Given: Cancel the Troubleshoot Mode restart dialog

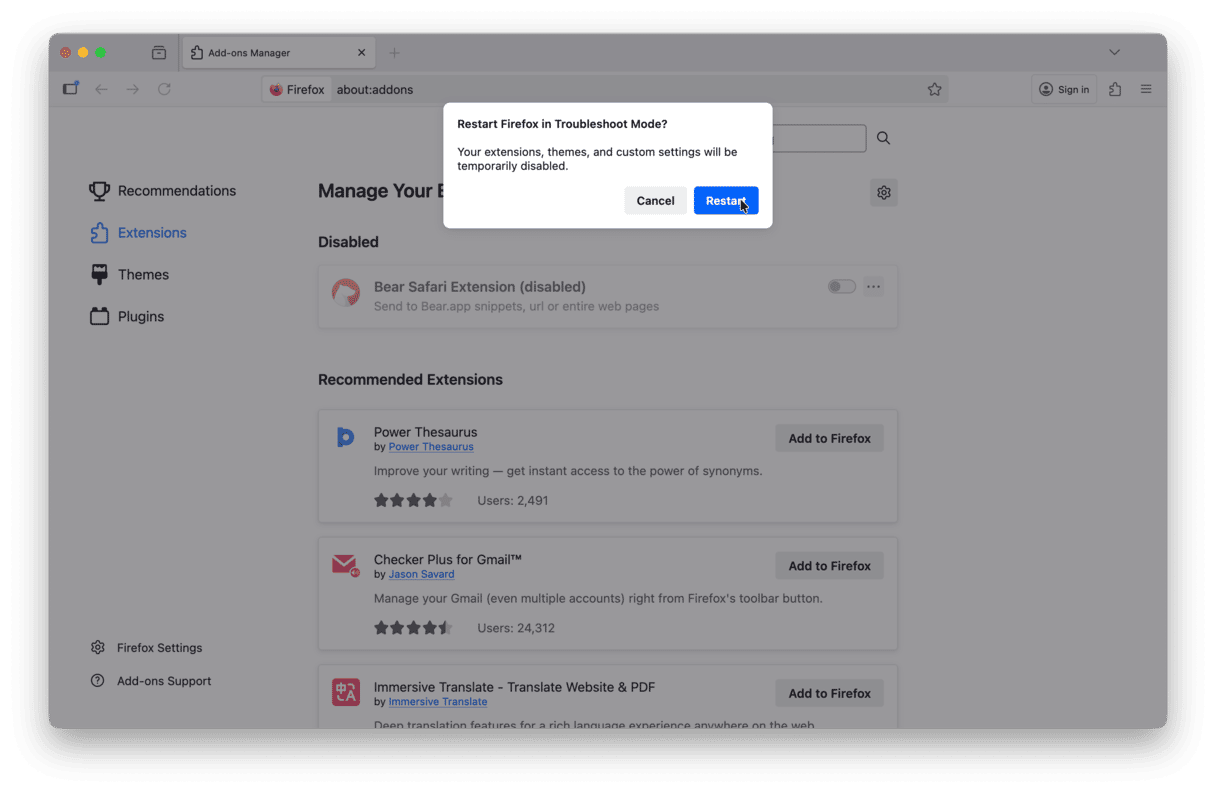Looking at the screenshot, I should coord(655,201).
